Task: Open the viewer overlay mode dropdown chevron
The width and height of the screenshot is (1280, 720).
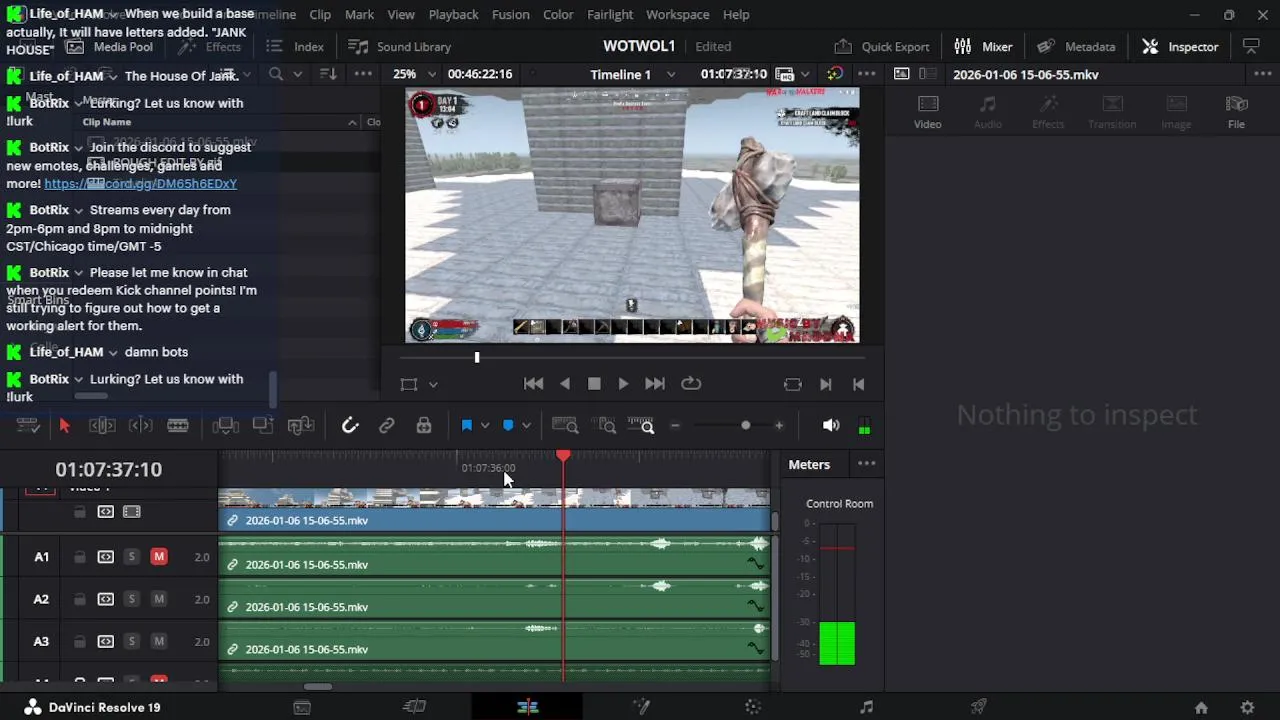Action: 433,384
